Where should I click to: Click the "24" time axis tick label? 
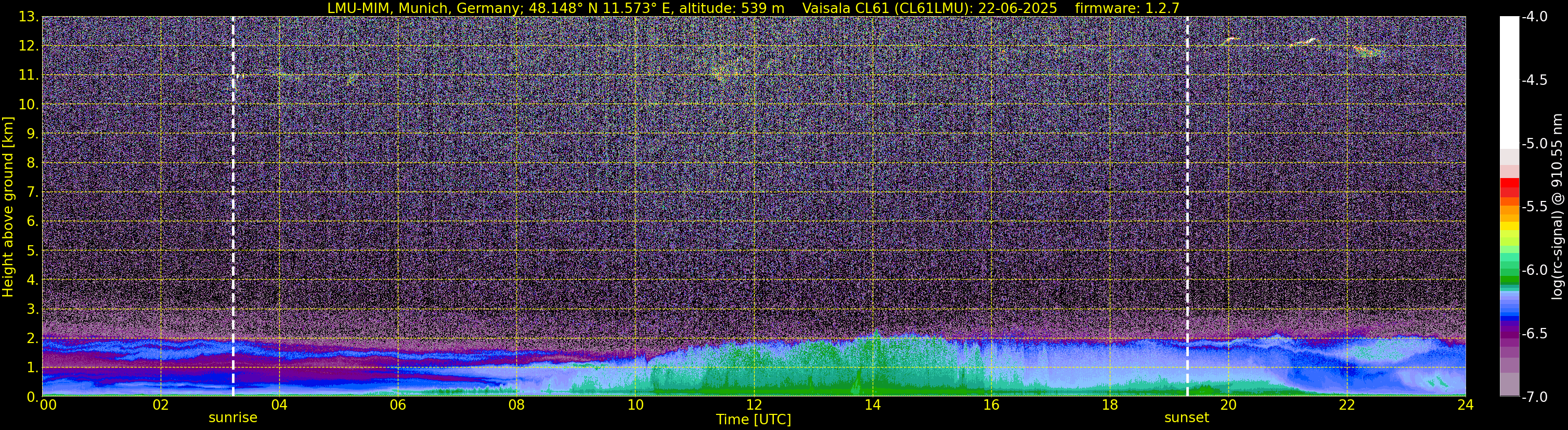tap(1466, 405)
